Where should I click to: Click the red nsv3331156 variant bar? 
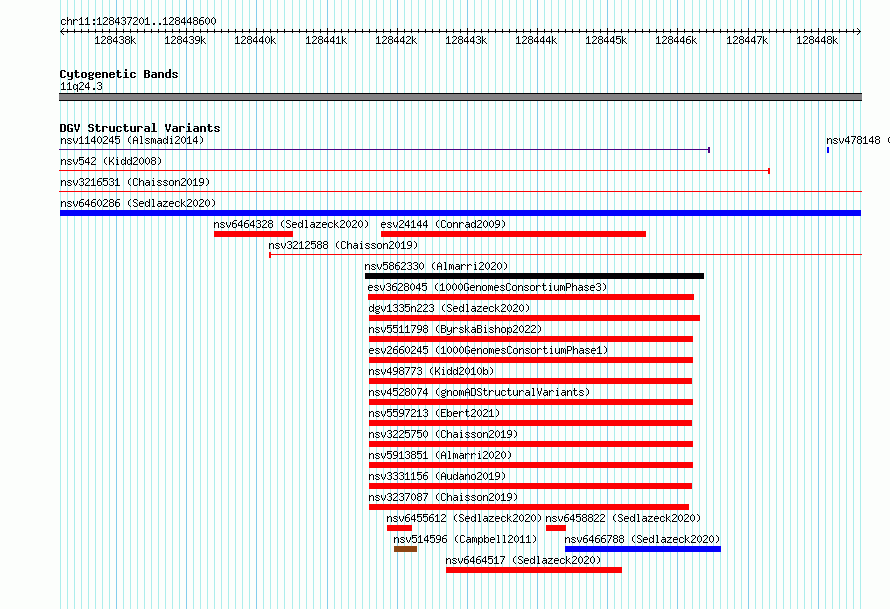tap(530, 486)
